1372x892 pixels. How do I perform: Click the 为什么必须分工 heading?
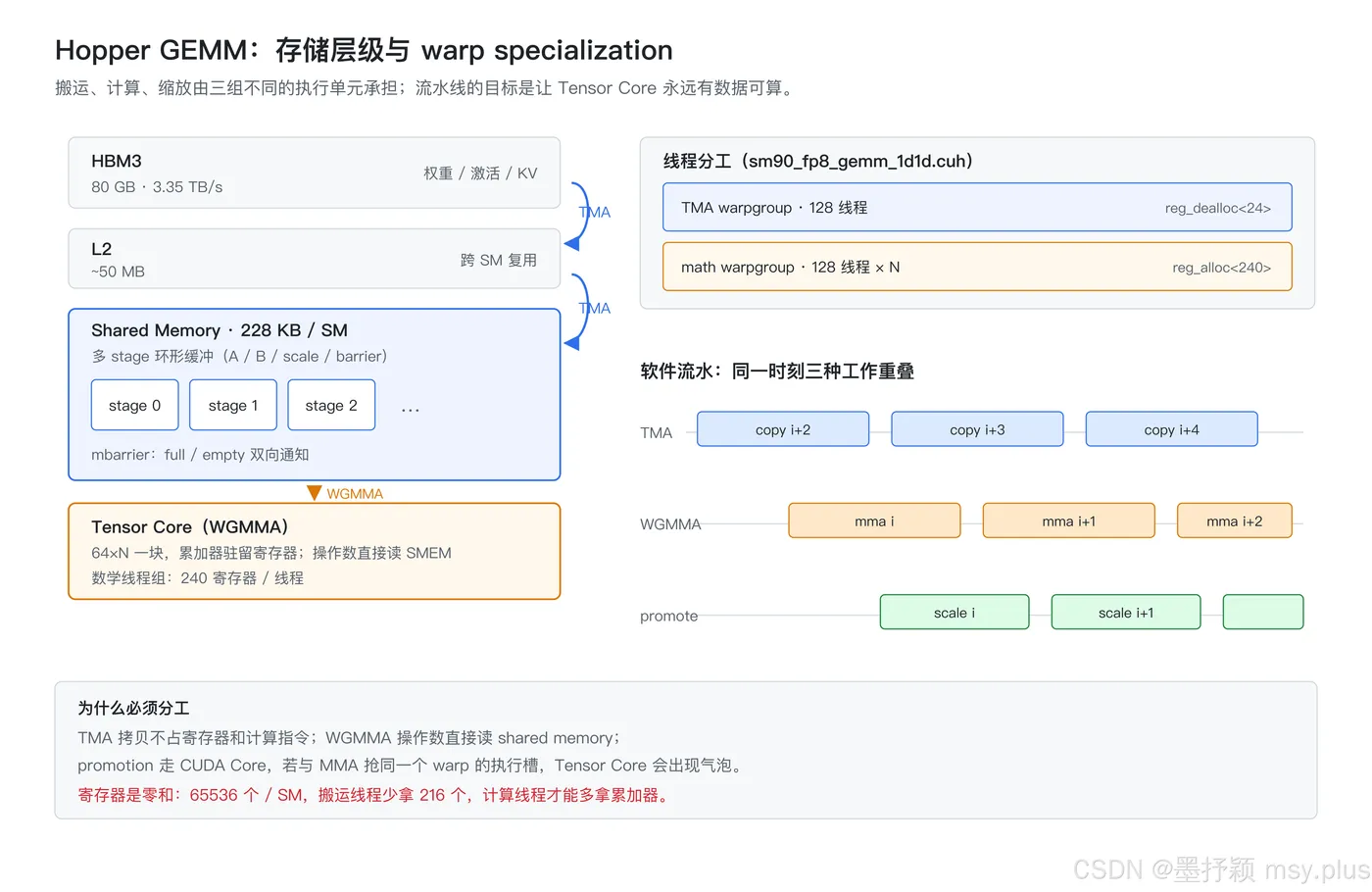133,708
